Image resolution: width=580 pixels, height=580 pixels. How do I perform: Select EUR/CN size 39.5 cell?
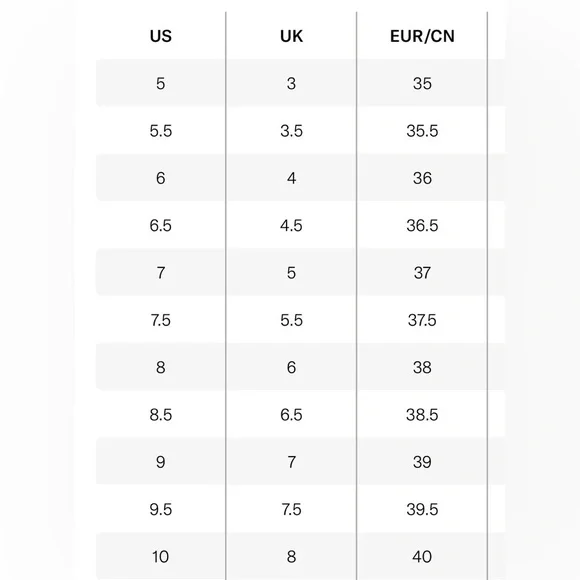[x=422, y=510]
